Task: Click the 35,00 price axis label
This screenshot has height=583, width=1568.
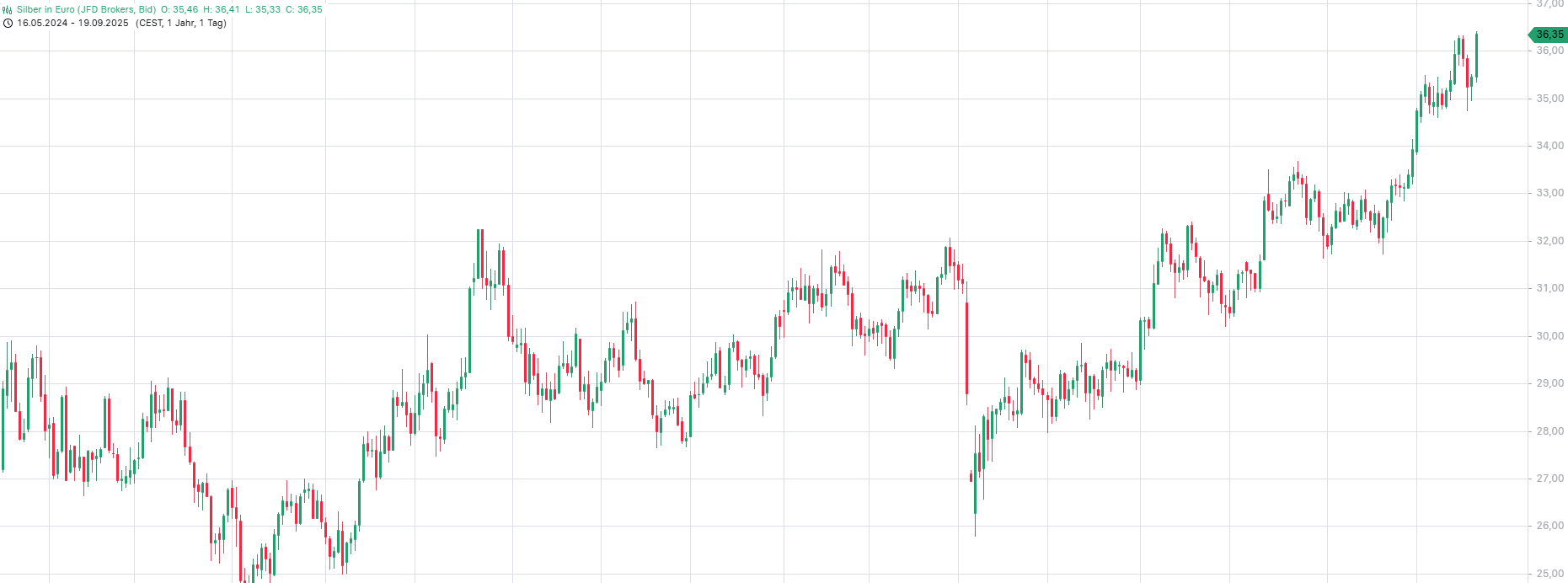Action: tap(1549, 99)
